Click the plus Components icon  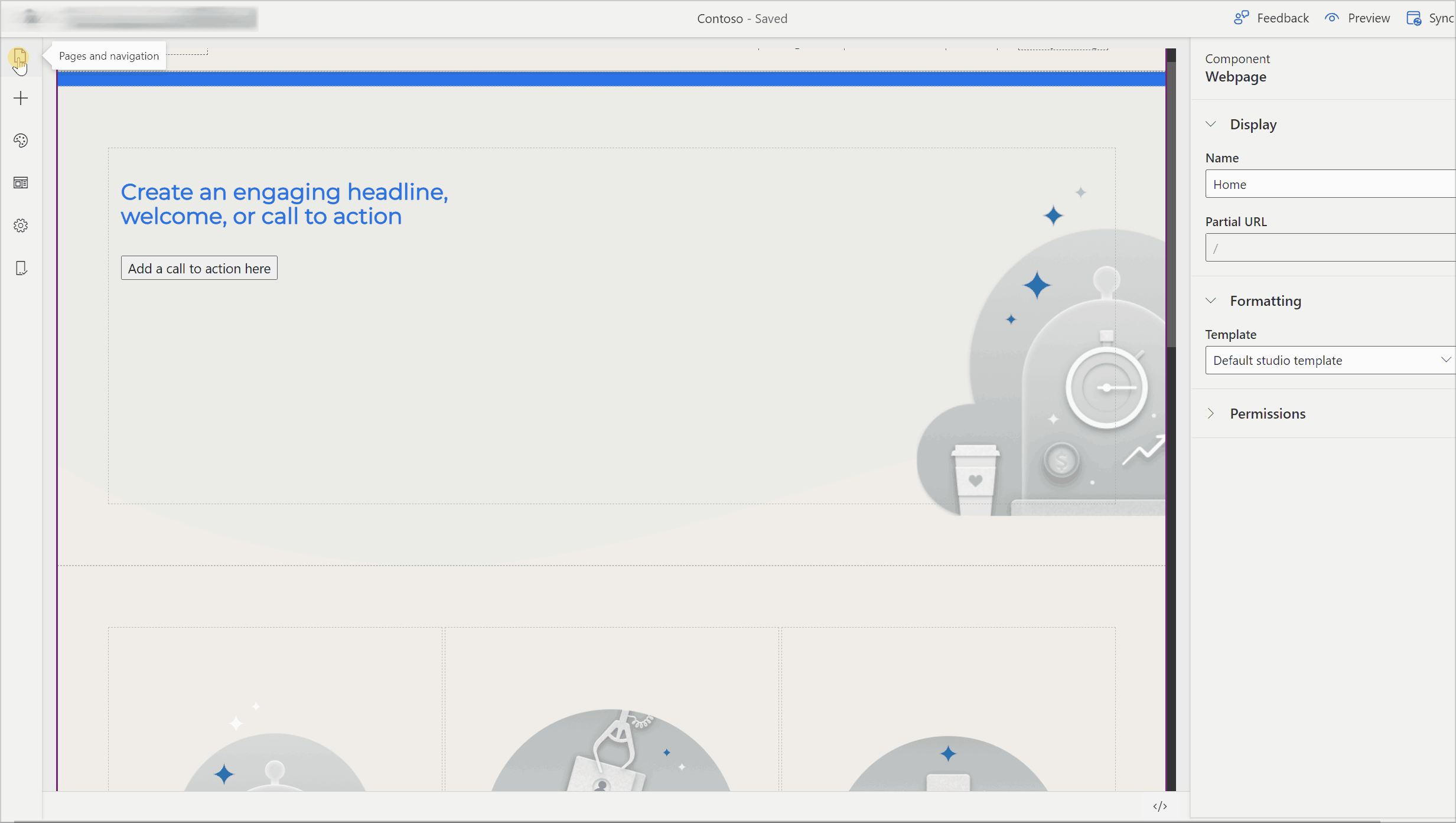[21, 98]
